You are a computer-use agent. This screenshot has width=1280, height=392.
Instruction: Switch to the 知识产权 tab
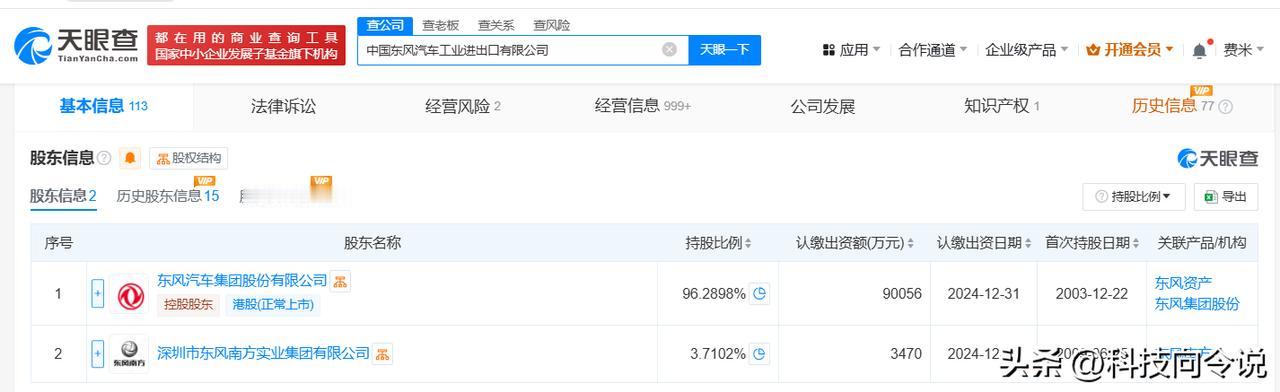point(1002,106)
